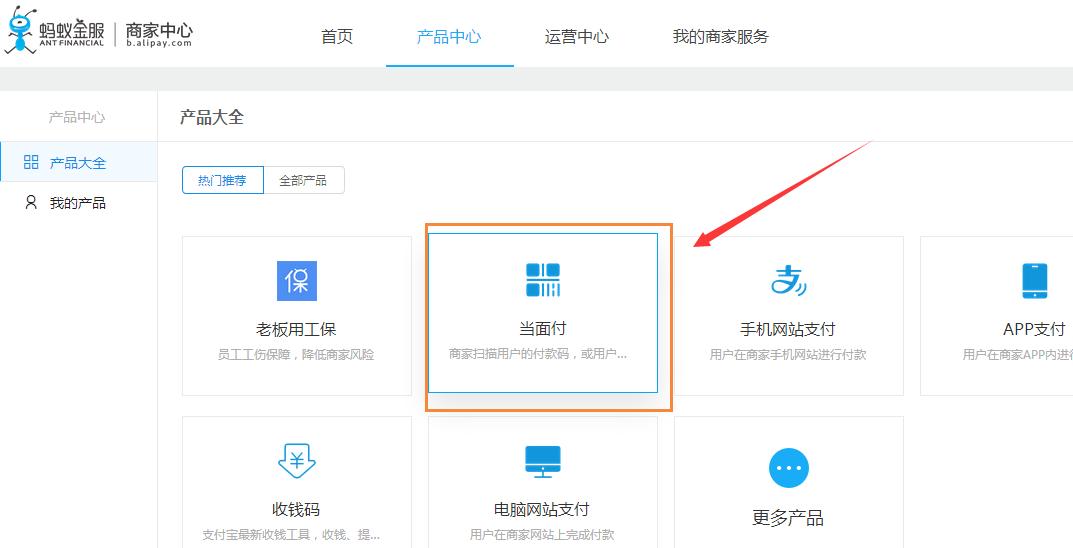Image resolution: width=1073 pixels, height=548 pixels.
Task: Open the 手机网站支付 product title link
Action: pos(788,329)
